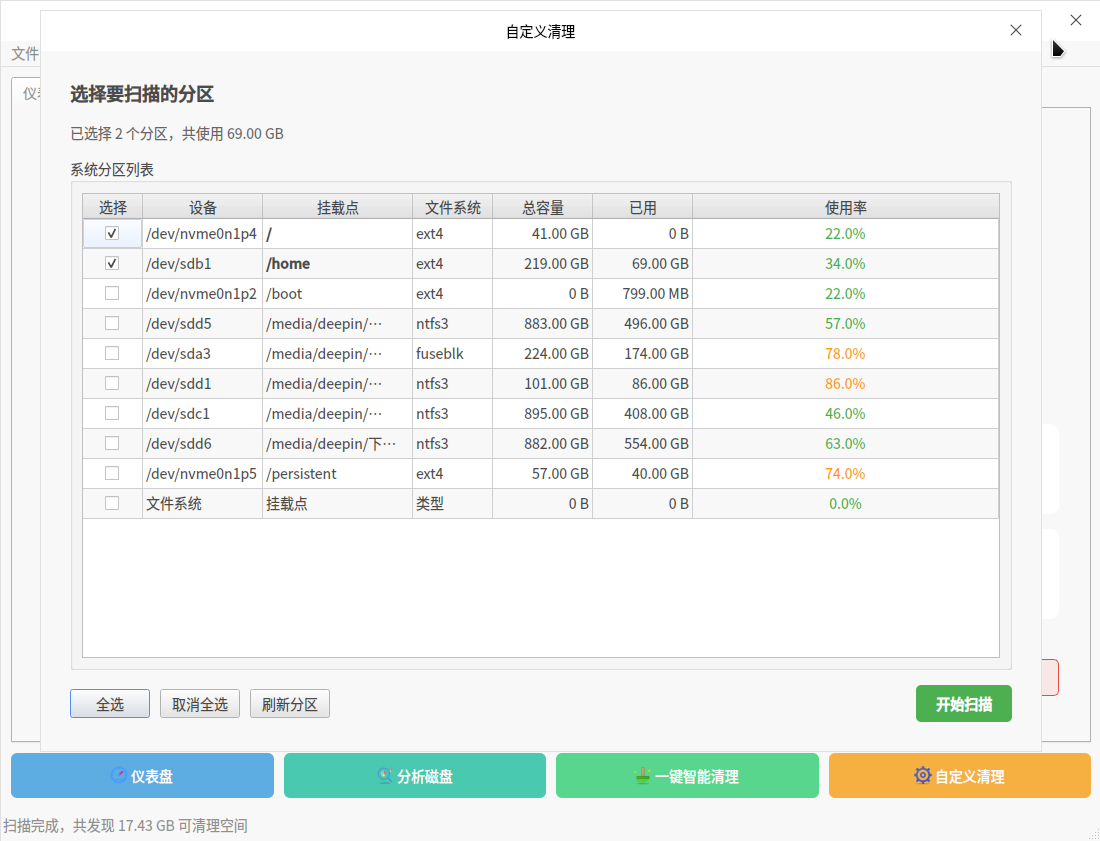
Task: Click the custom clean gear icon
Action: point(922,776)
